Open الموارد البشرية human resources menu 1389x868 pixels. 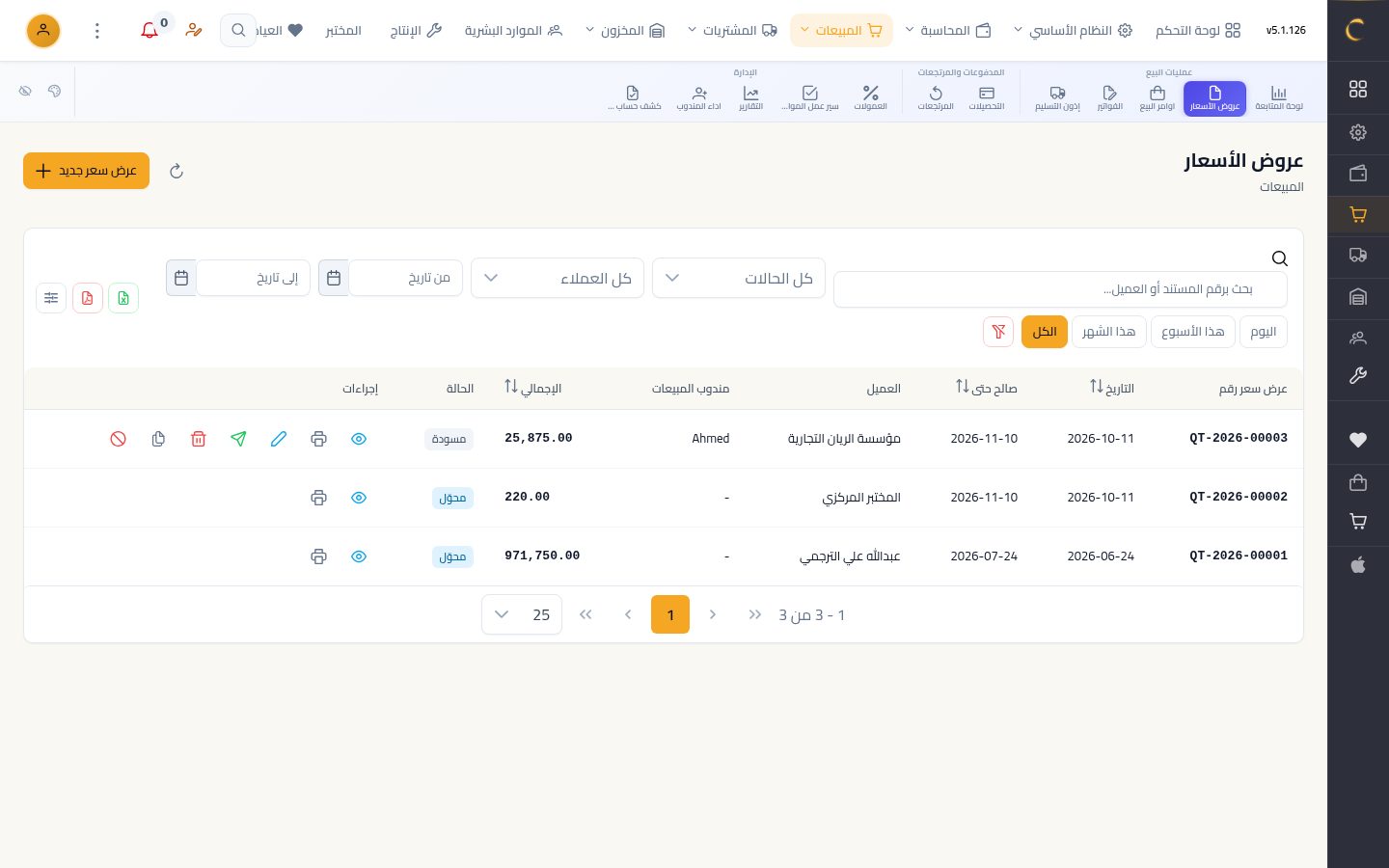[x=513, y=31]
